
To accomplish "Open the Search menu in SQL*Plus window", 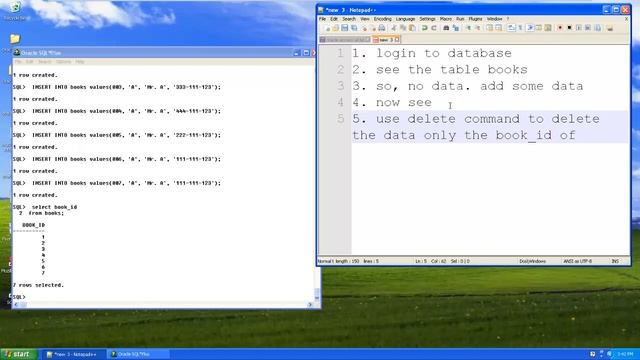I will (x=45, y=62).
